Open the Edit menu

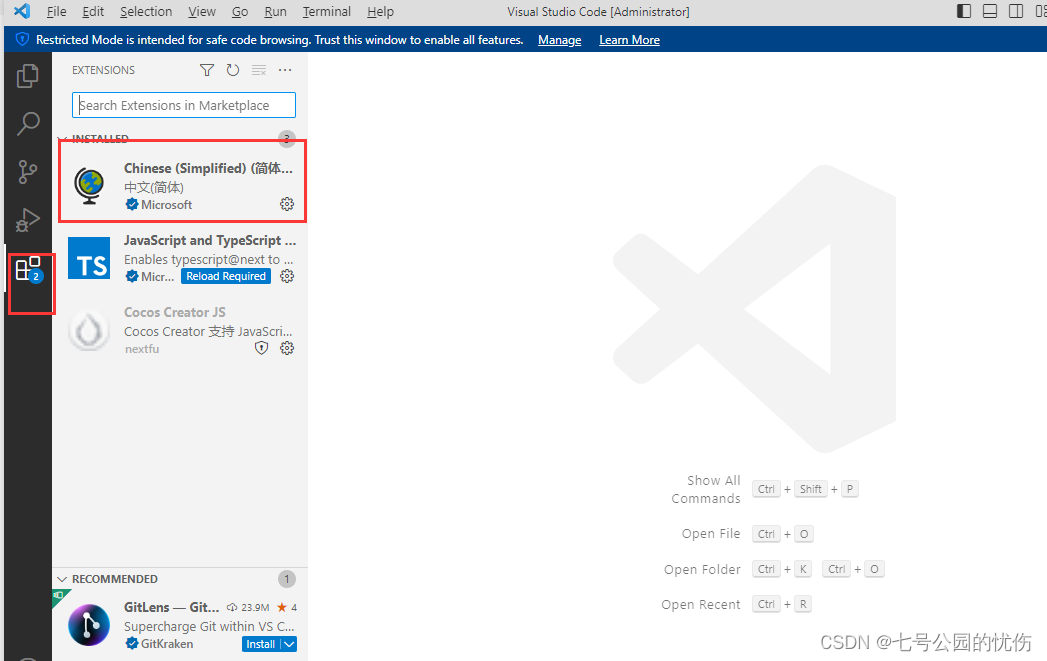(x=93, y=11)
